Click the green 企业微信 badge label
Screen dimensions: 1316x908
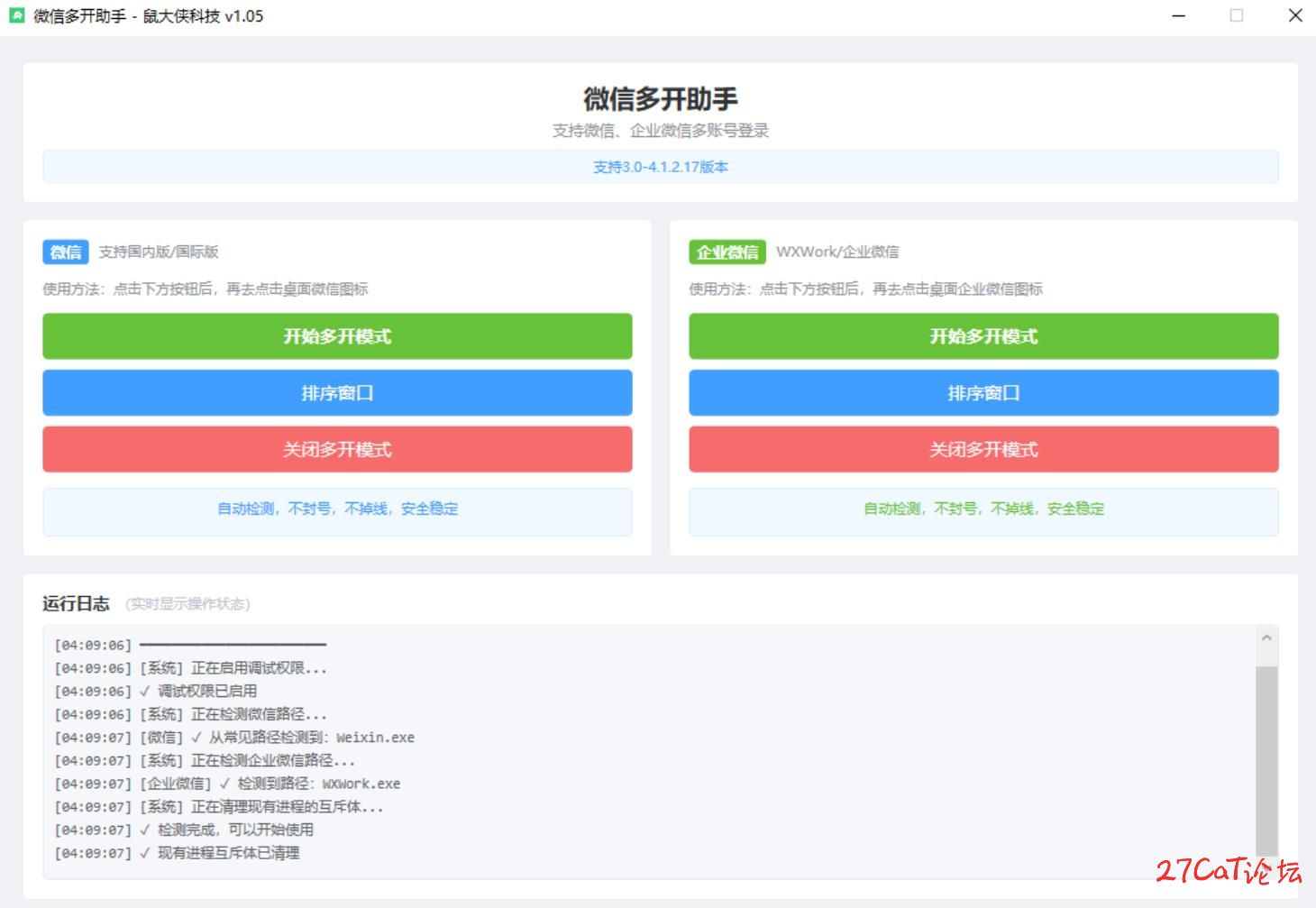tap(727, 252)
